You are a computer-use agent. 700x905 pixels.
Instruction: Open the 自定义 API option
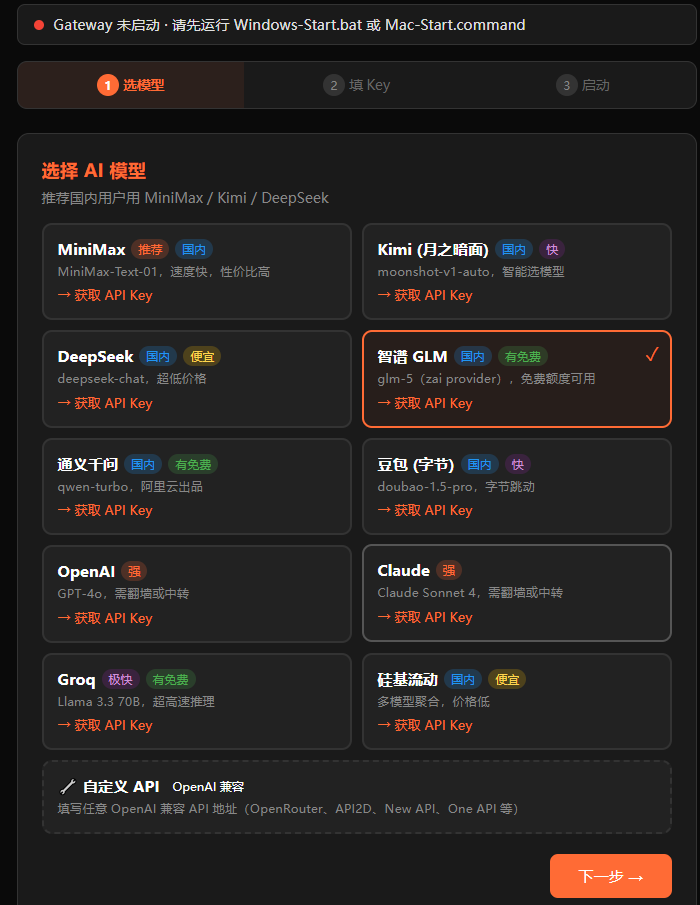(357, 797)
